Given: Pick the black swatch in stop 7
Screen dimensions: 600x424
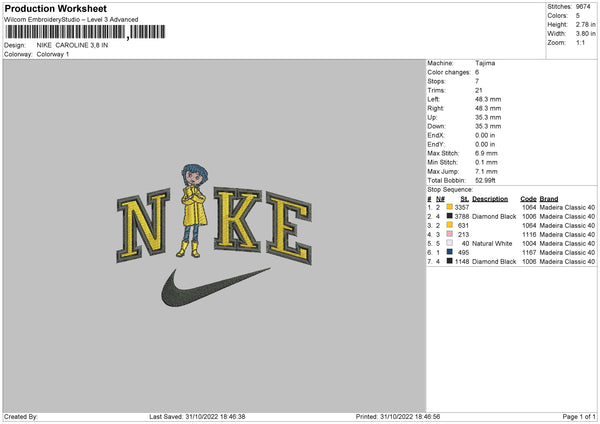Looking at the screenshot, I should point(449,261).
